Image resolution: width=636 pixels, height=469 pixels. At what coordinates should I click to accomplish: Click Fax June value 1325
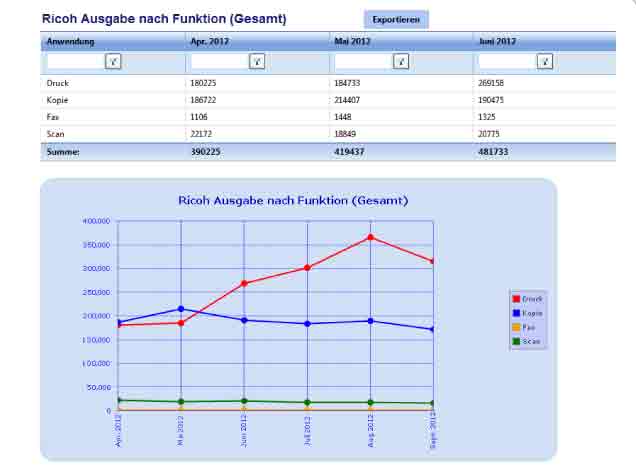pos(487,117)
